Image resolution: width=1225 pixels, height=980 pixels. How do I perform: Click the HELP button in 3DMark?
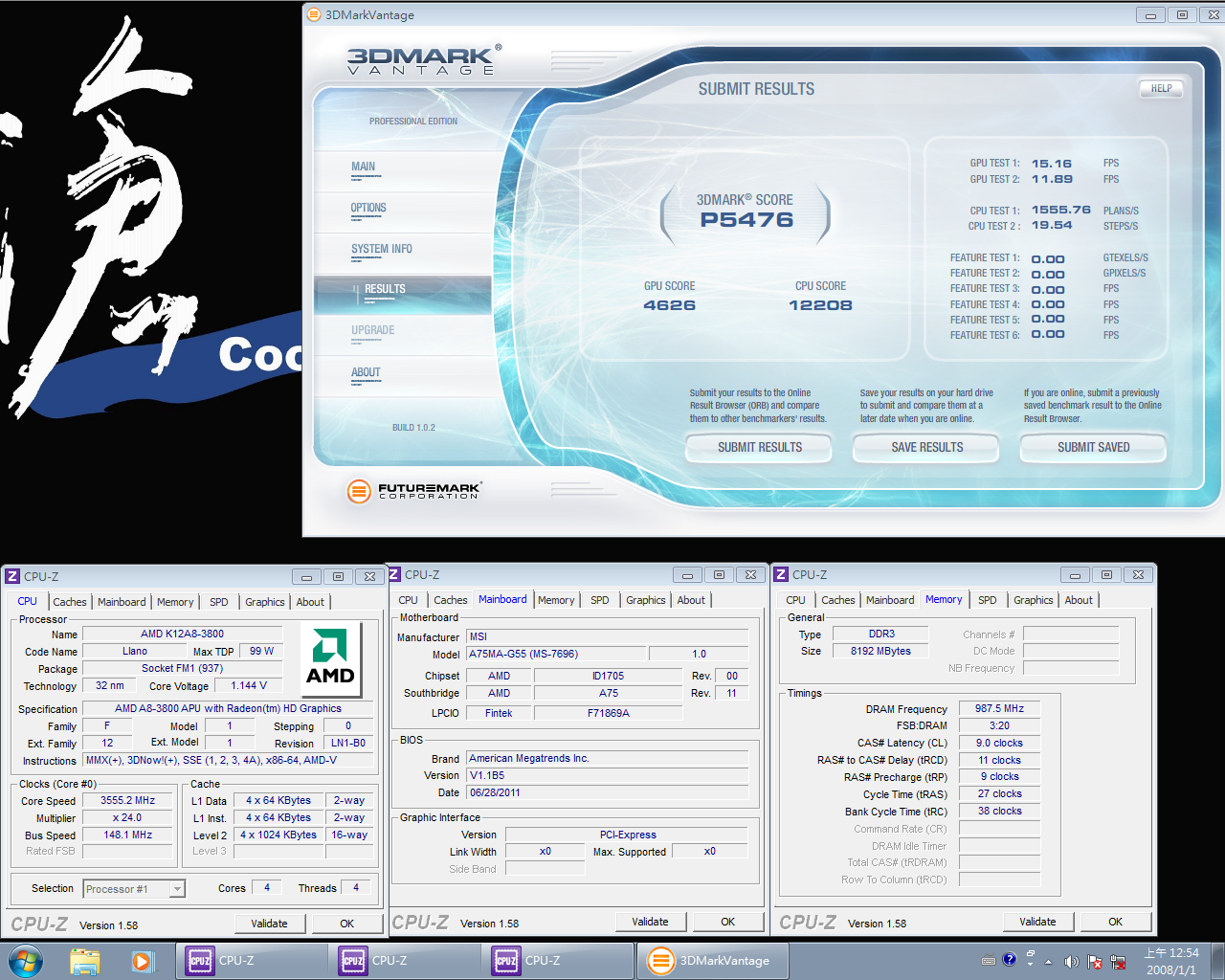tap(1161, 88)
